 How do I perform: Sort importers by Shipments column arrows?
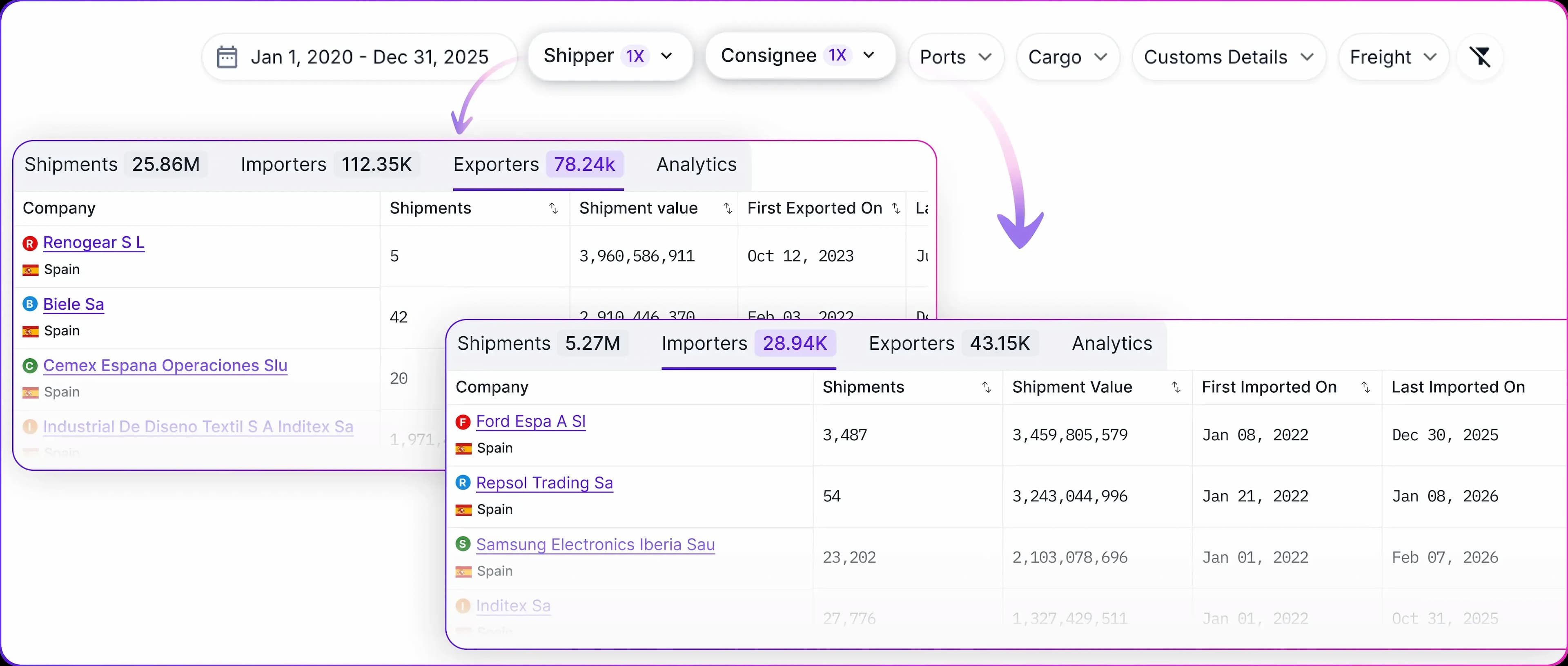(x=986, y=387)
